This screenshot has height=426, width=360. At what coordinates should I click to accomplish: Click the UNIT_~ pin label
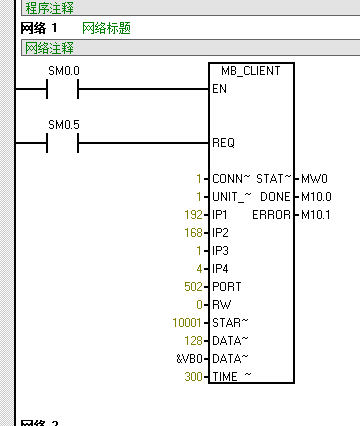(232, 197)
